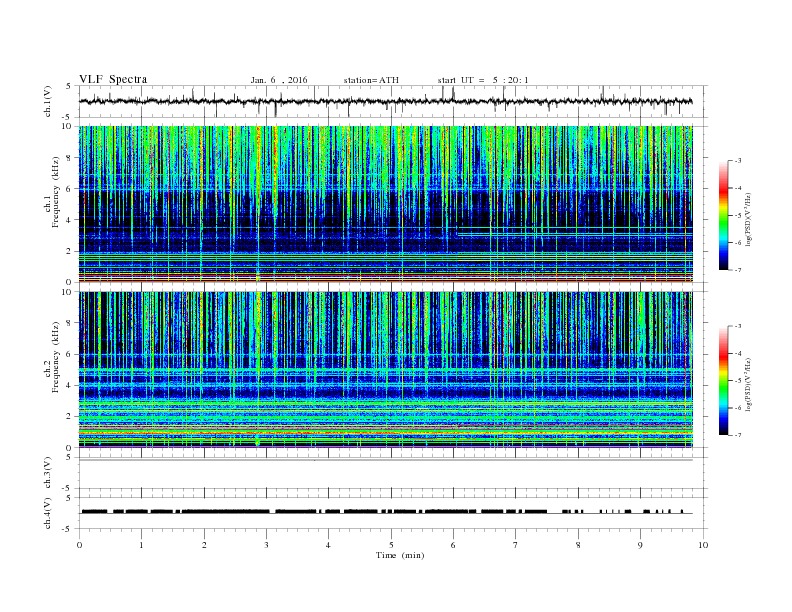The width and height of the screenshot is (792, 612).
Task: Select the "Time (min)" x-axis label
Action: tap(400, 555)
